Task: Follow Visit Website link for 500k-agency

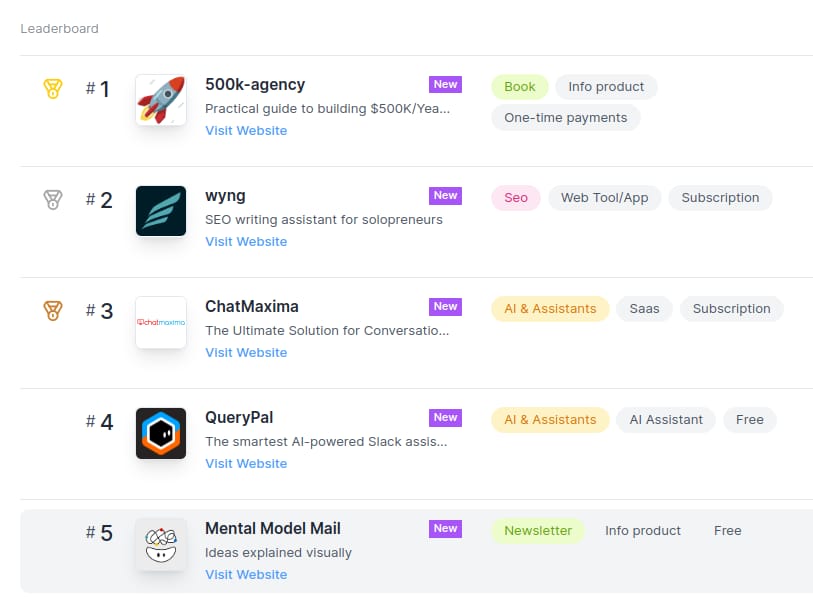Action: (x=246, y=131)
